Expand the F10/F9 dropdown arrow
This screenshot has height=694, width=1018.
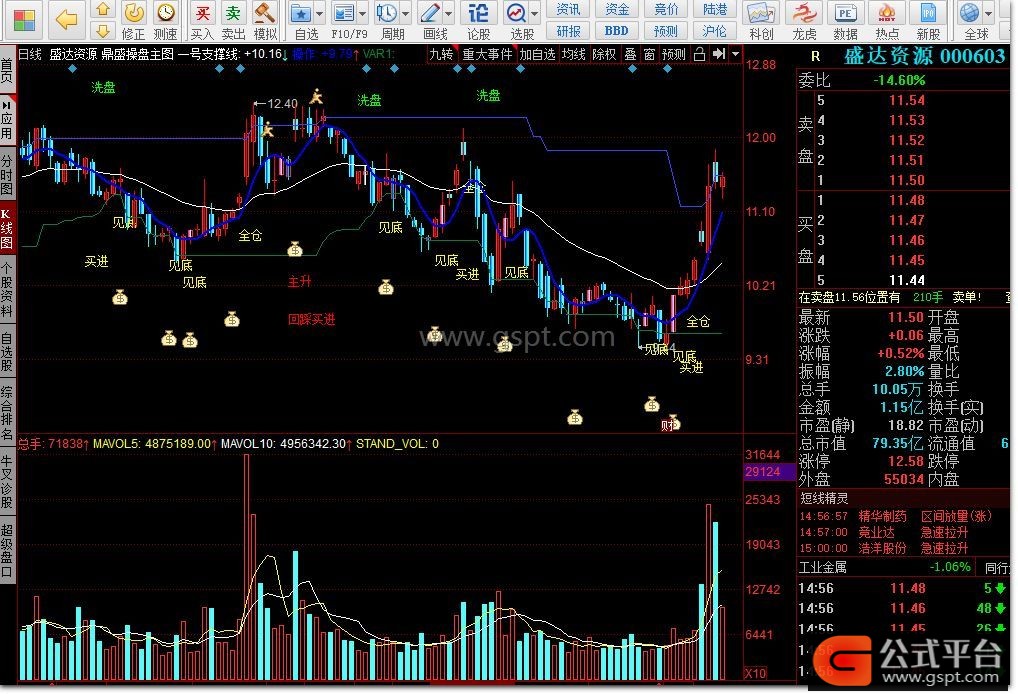click(x=362, y=13)
